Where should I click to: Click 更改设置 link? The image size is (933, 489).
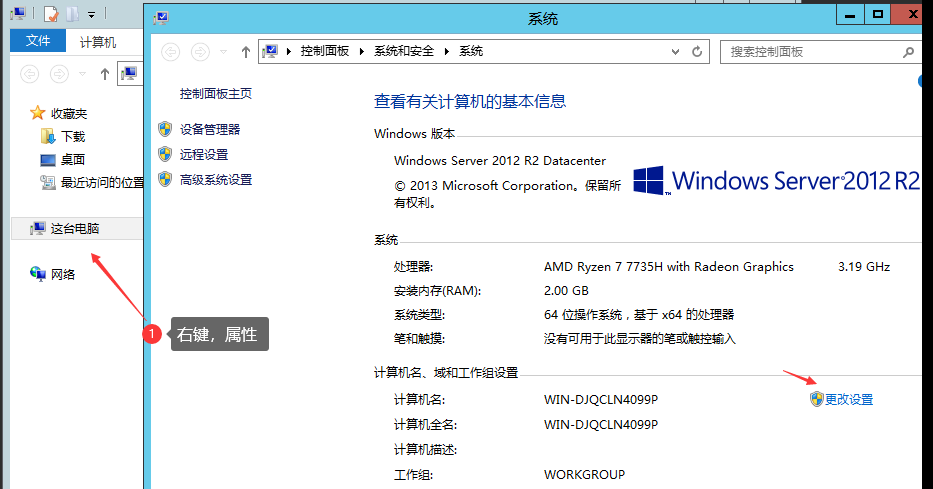tap(849, 400)
